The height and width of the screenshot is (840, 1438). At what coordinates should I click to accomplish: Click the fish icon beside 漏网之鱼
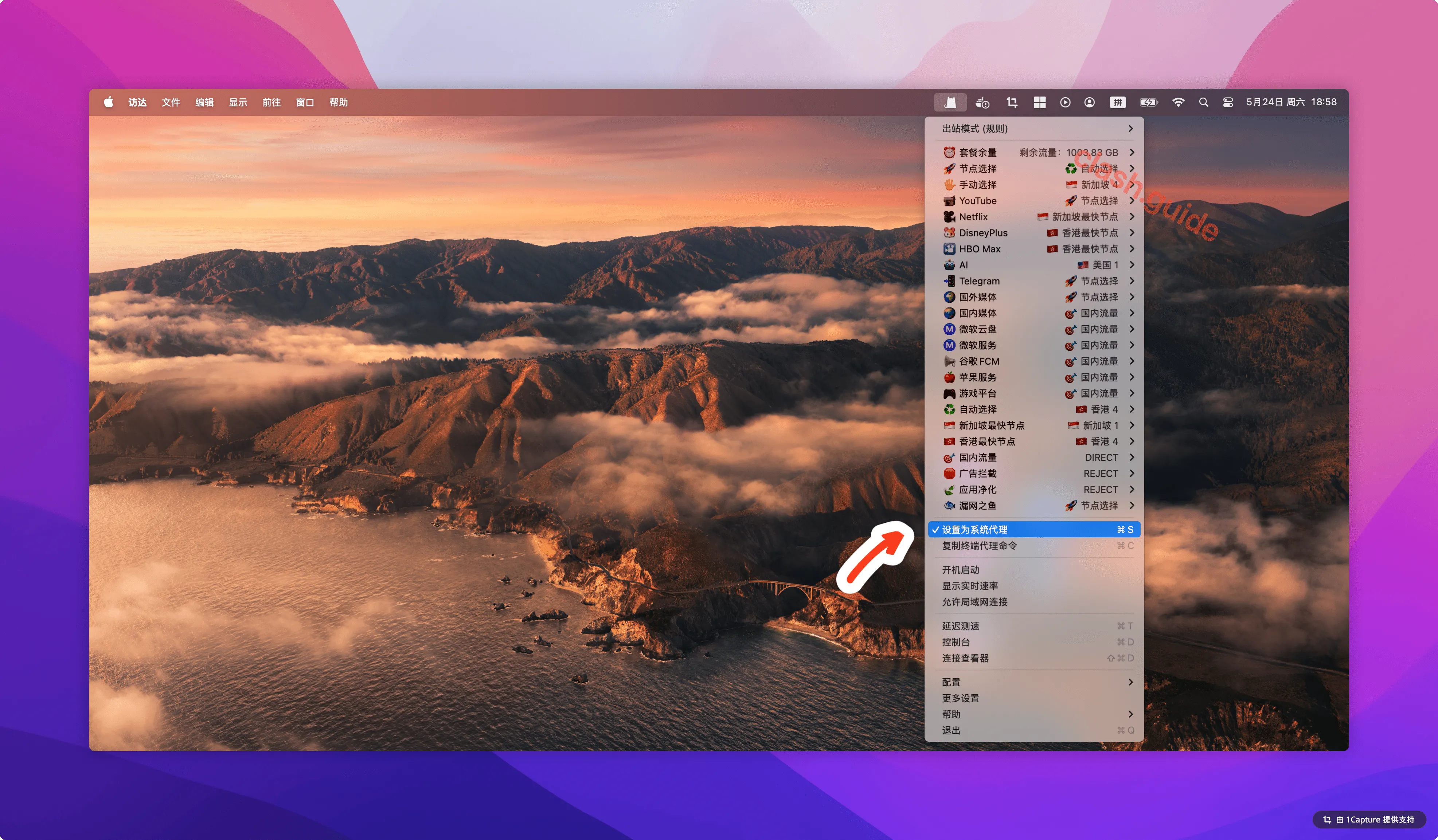(949, 505)
